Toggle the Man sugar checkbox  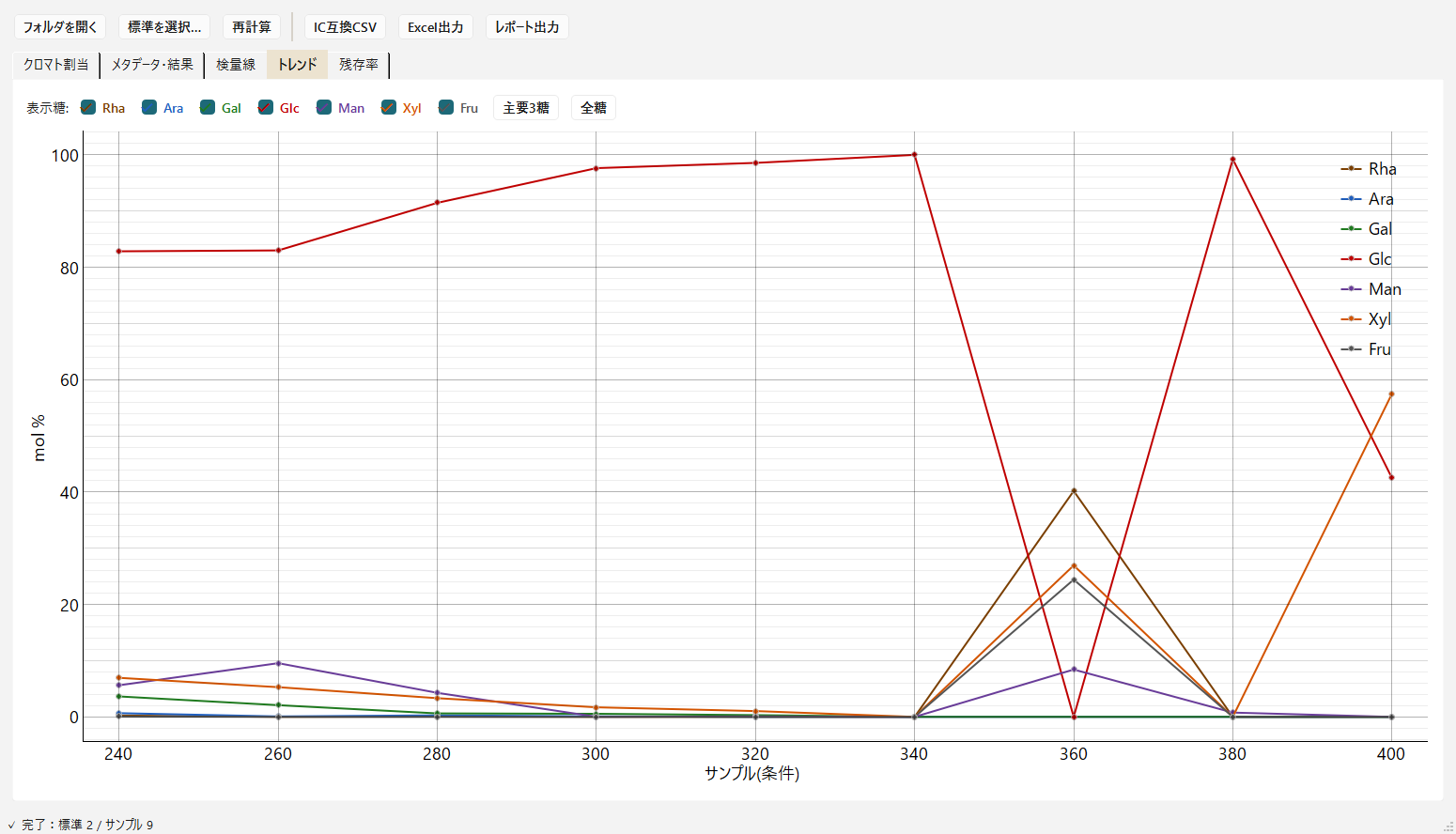pos(324,108)
